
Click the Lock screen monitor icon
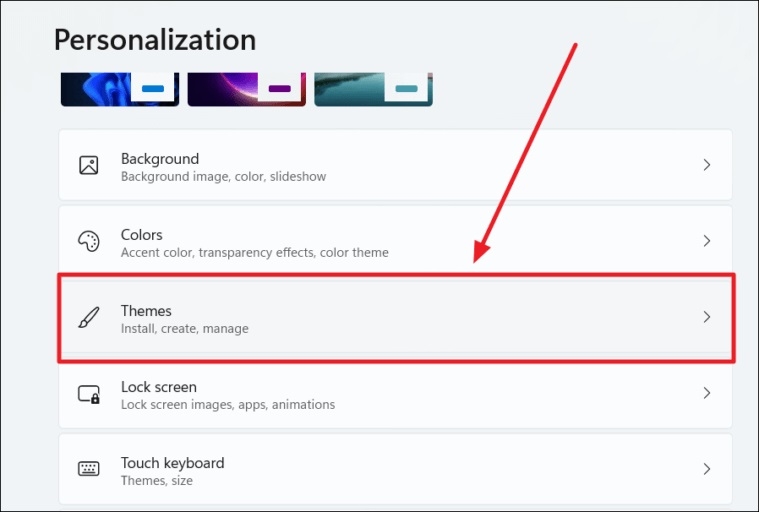tap(89, 394)
